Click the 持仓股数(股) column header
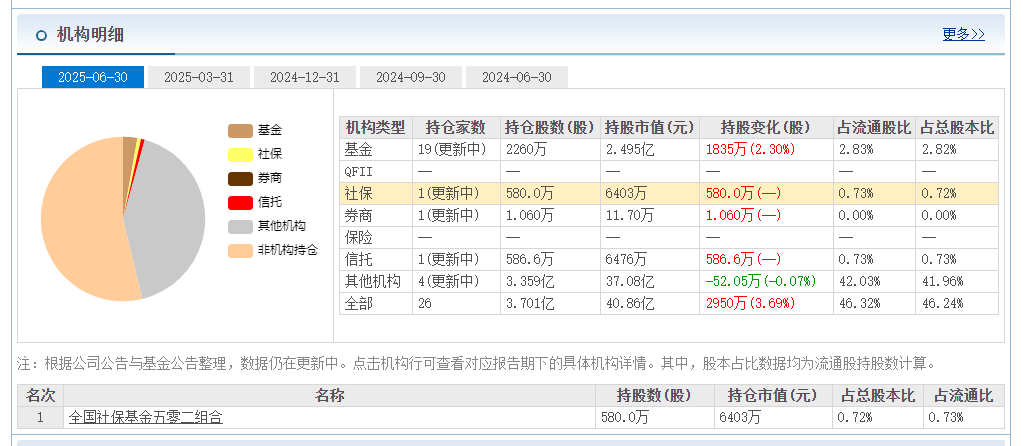Image resolution: width=1027 pixels, height=446 pixels. pos(551,128)
